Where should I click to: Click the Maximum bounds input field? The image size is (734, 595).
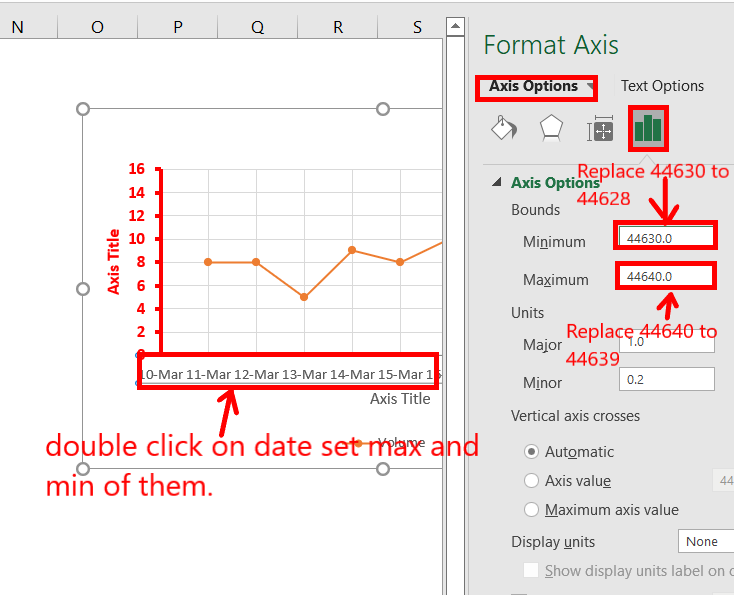click(x=666, y=276)
